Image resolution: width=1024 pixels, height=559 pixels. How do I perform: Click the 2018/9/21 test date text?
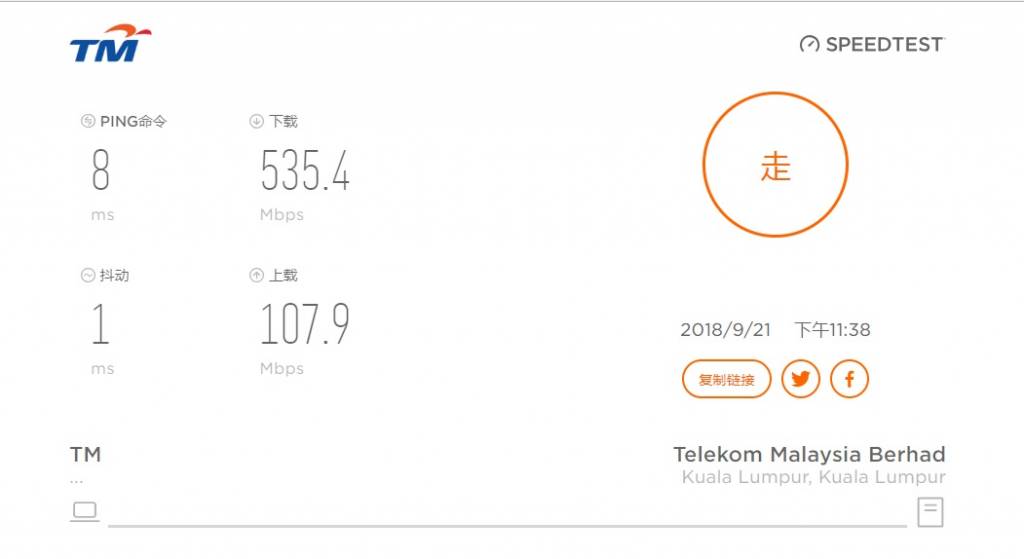(726, 330)
